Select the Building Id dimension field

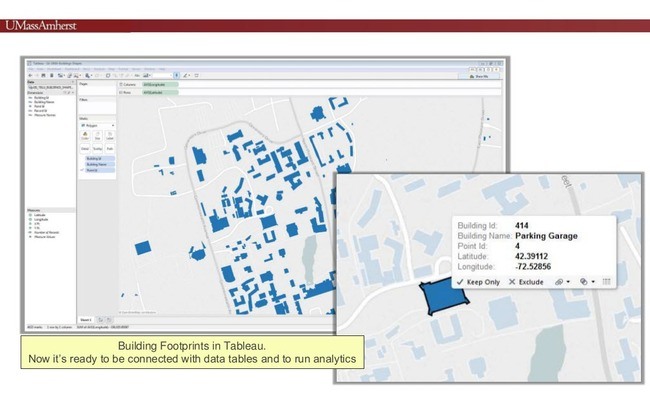click(x=41, y=98)
